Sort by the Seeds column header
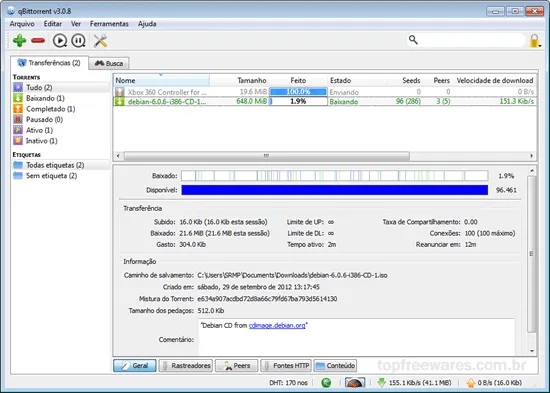This screenshot has width=550, height=393. coord(404,80)
